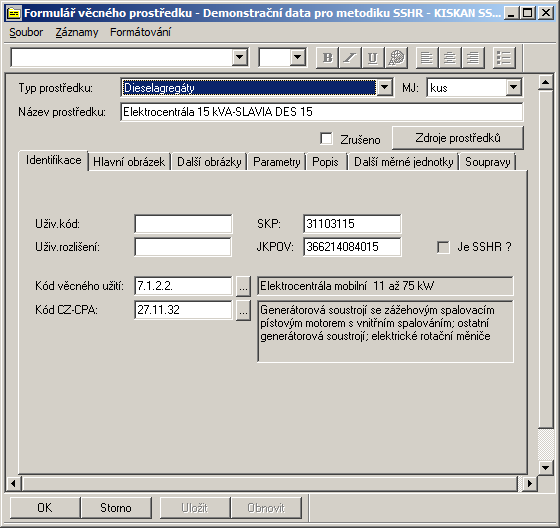Switch to Parametry tab

pos(277,162)
